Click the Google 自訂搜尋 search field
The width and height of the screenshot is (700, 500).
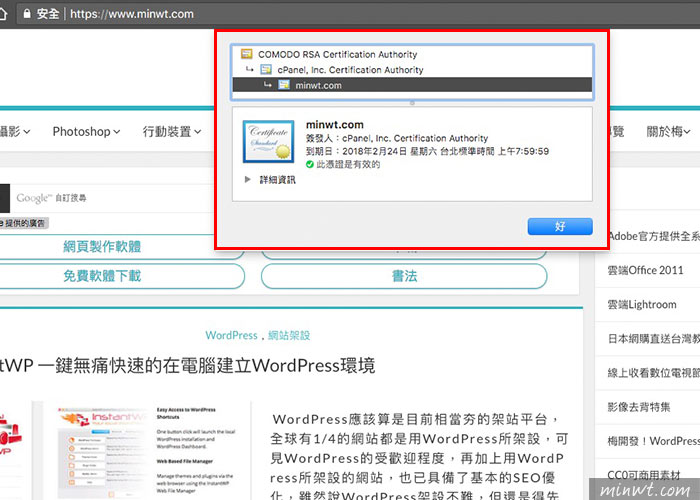[x=114, y=198]
